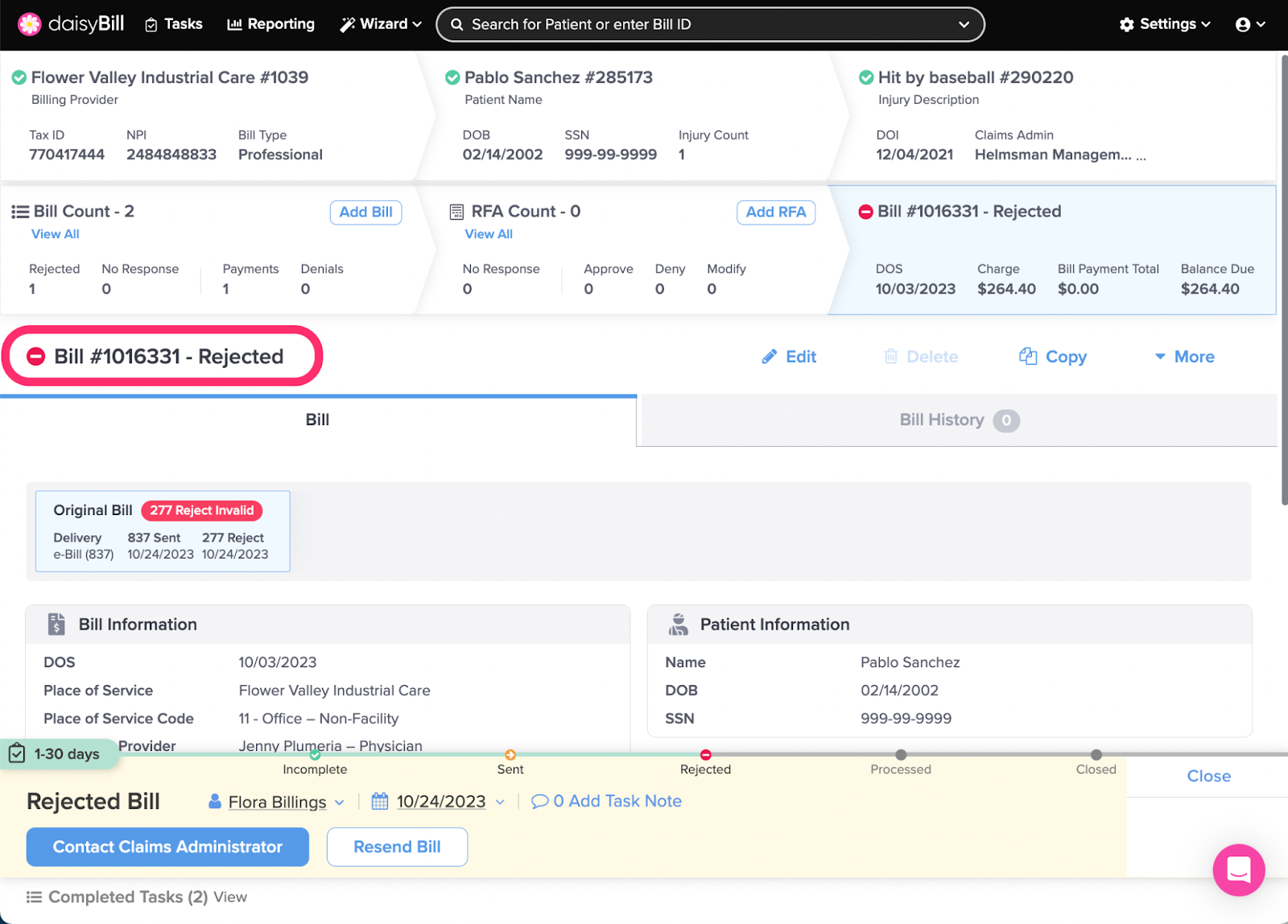
Task: Click the page vertical scrollbar
Action: click(x=1283, y=279)
